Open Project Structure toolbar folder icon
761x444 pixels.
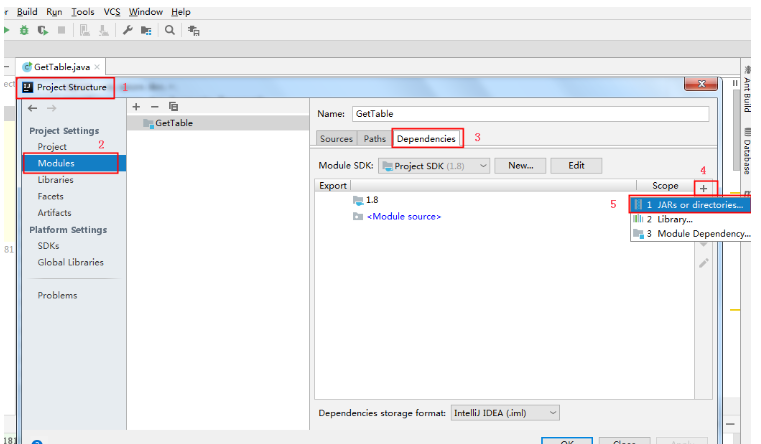146,31
